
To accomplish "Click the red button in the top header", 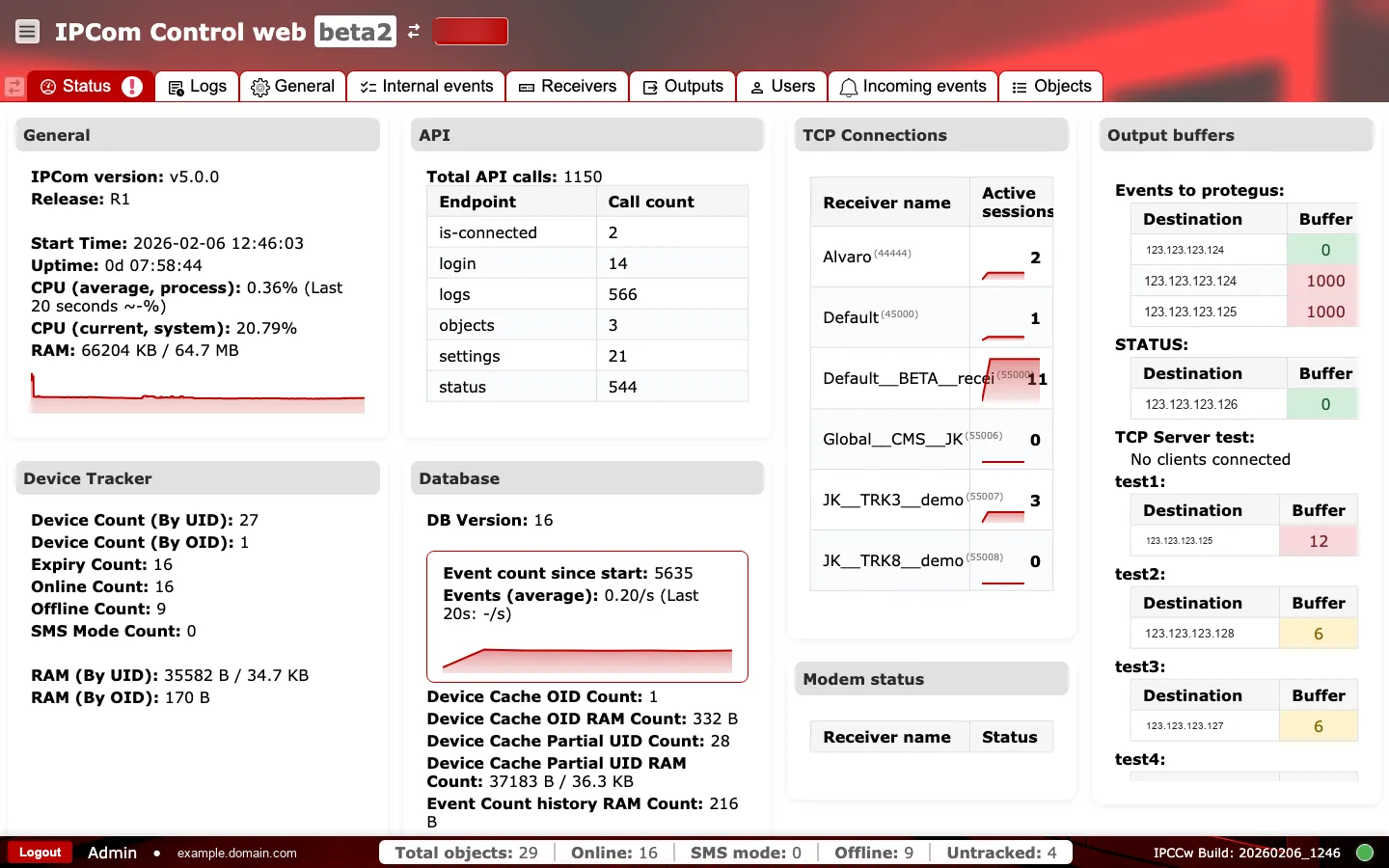I will point(471,31).
